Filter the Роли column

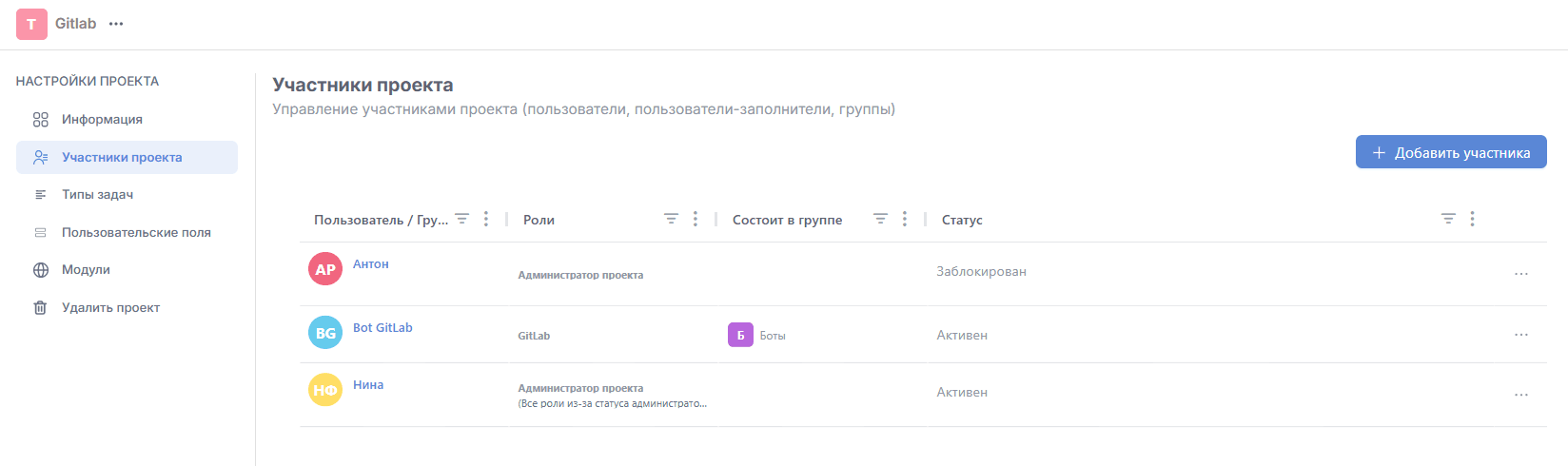pos(671,220)
